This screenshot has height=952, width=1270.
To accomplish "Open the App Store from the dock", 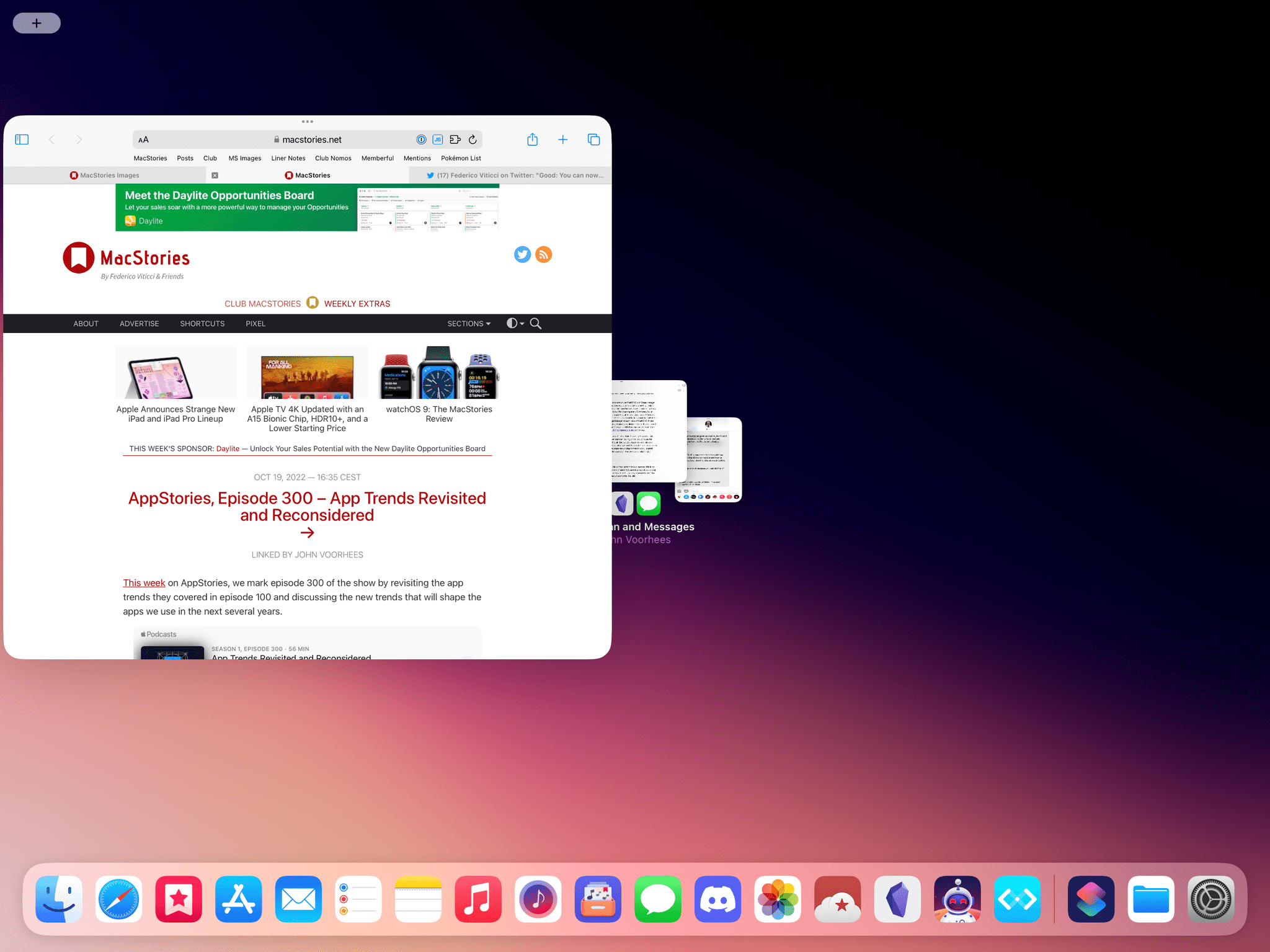I will point(239,899).
